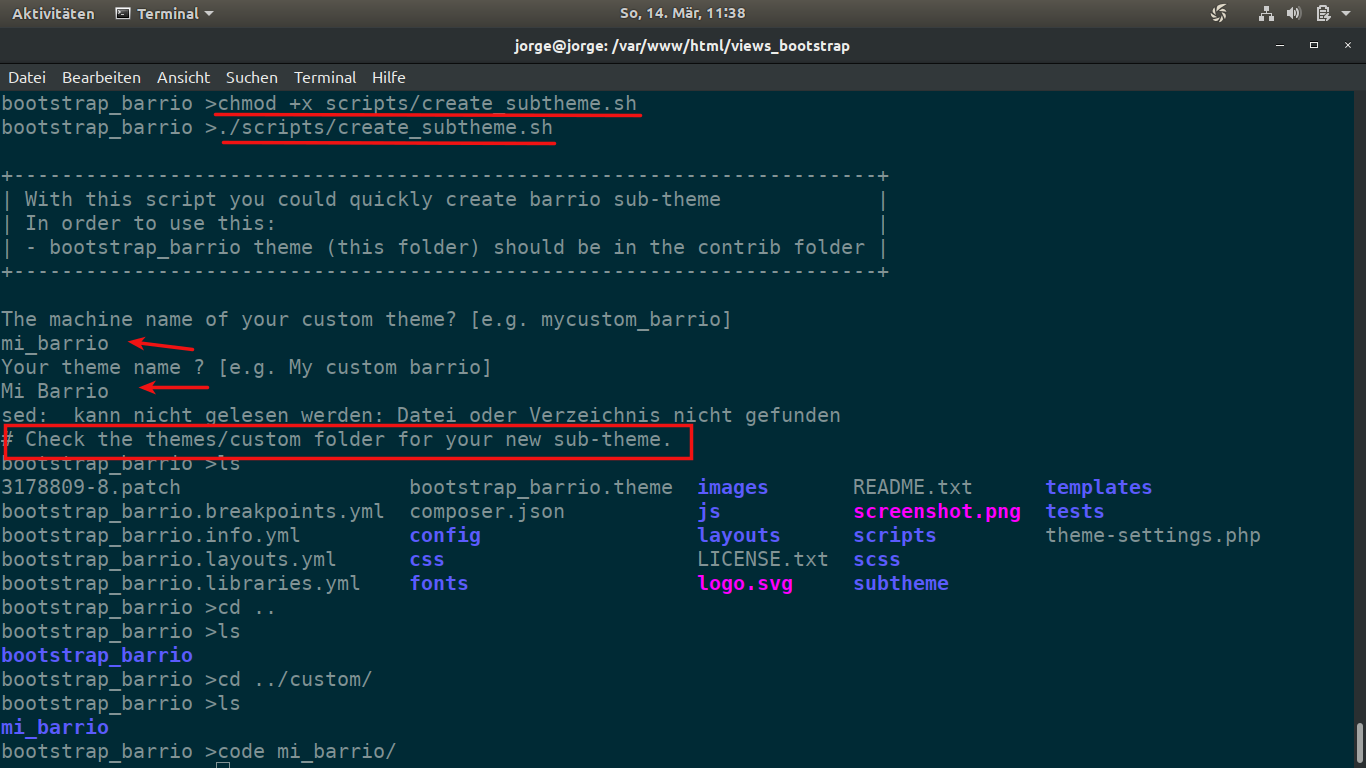Click the clock showing So, 14. Mär, 11:38

[683, 14]
